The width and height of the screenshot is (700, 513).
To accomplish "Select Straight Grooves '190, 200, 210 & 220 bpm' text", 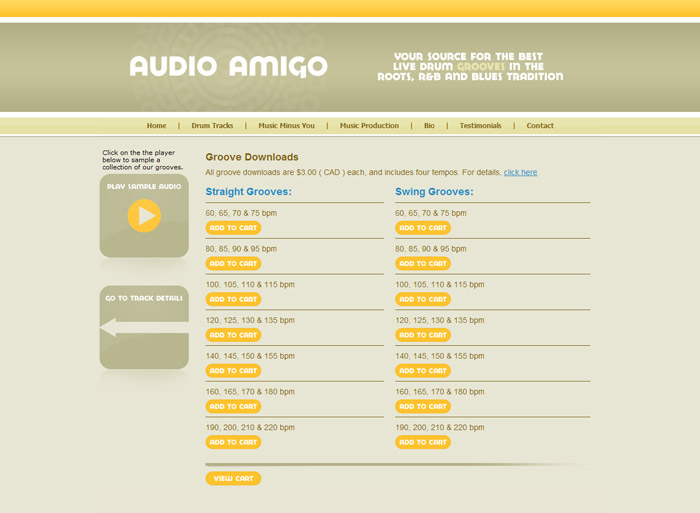I will [x=250, y=427].
